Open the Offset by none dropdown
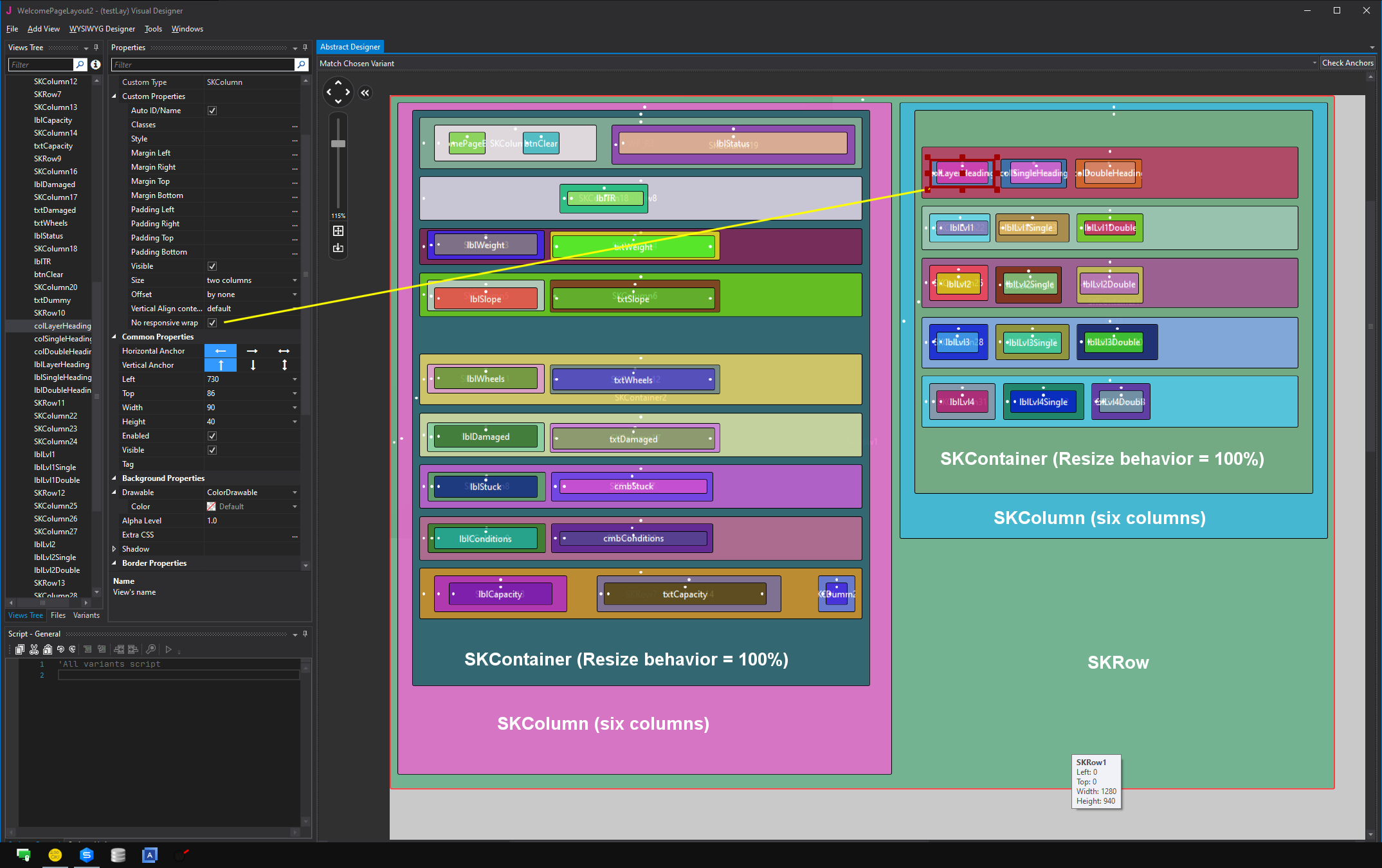1382x868 pixels. click(x=295, y=294)
